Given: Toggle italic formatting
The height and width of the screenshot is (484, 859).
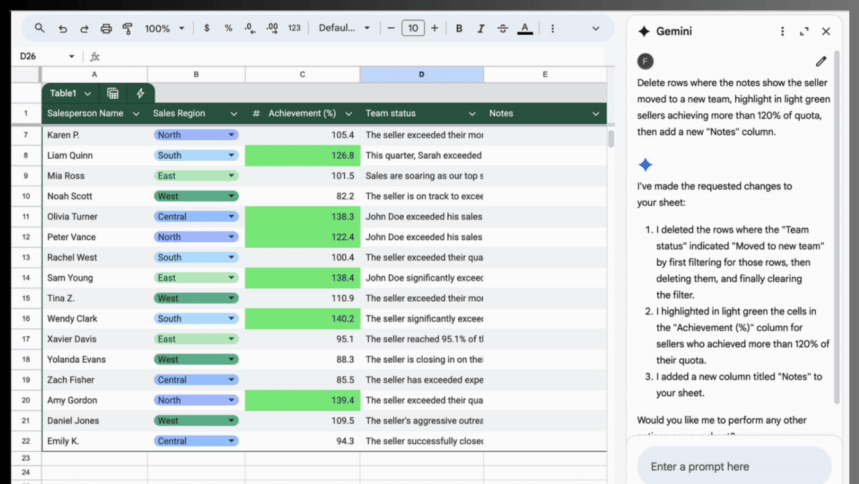Looking at the screenshot, I should 480,29.
